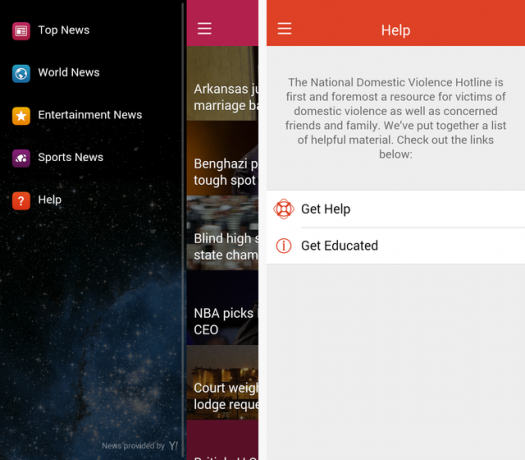This screenshot has width=525, height=460.
Task: Choose Entertainment News from side menu
Action: (90, 115)
